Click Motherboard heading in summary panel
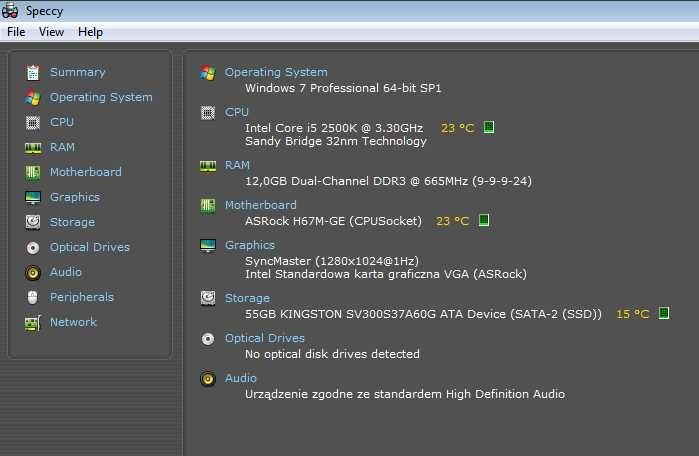 point(260,205)
